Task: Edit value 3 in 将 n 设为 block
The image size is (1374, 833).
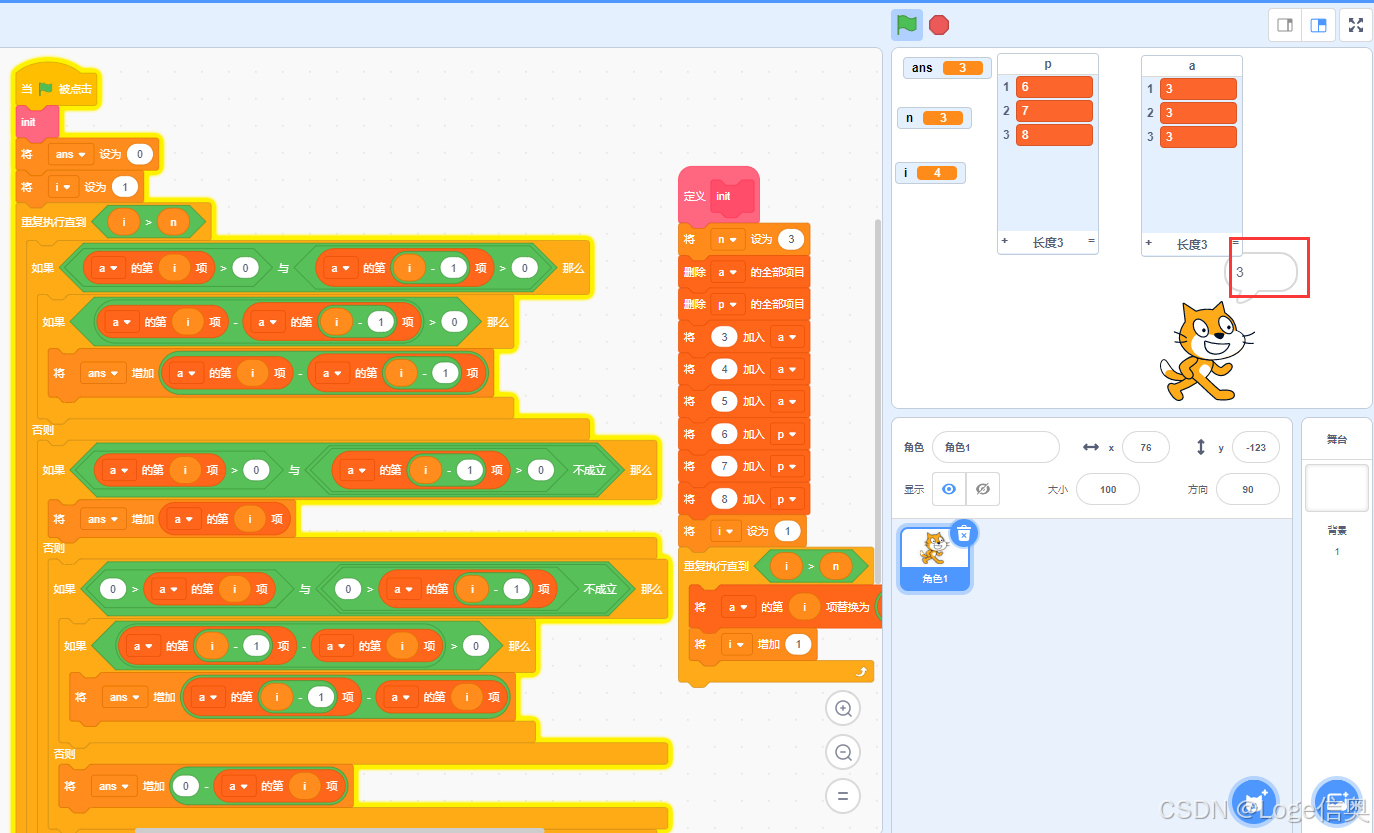Action: (790, 240)
